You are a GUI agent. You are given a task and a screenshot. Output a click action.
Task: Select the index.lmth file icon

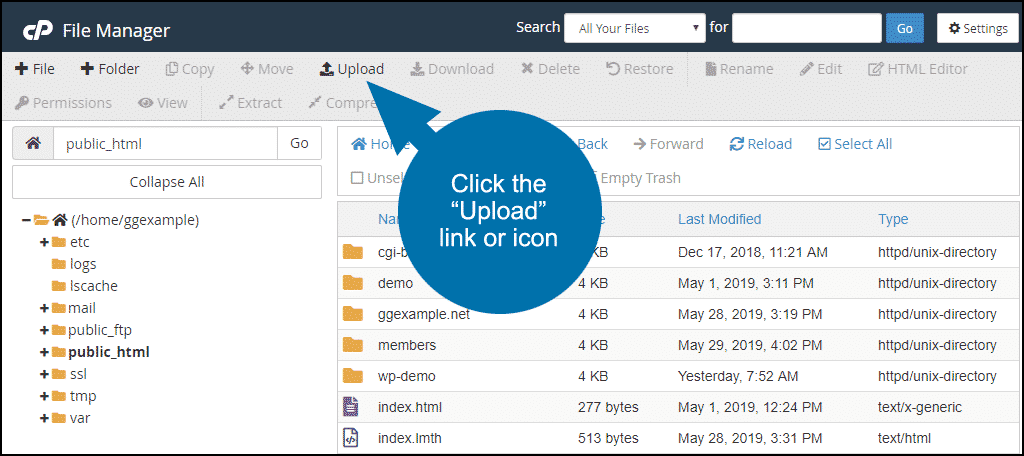pyautogui.click(x=351, y=438)
